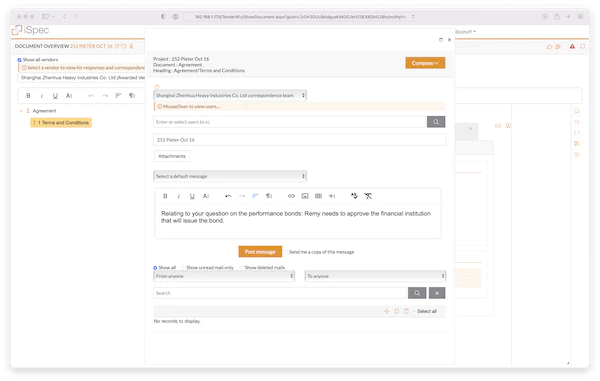Click the thumbs-up icon in document header
Screen dimensions: 600x381
pyautogui.click(x=549, y=46)
